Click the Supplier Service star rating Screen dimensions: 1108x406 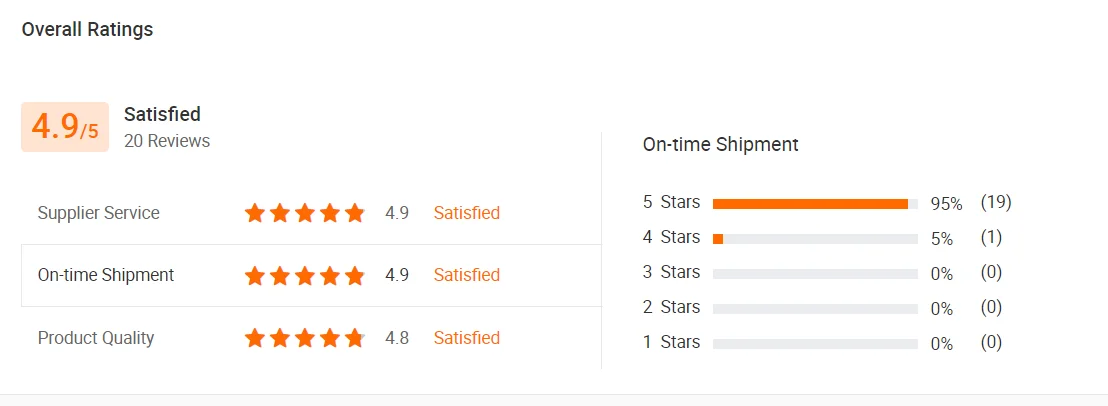(305, 213)
